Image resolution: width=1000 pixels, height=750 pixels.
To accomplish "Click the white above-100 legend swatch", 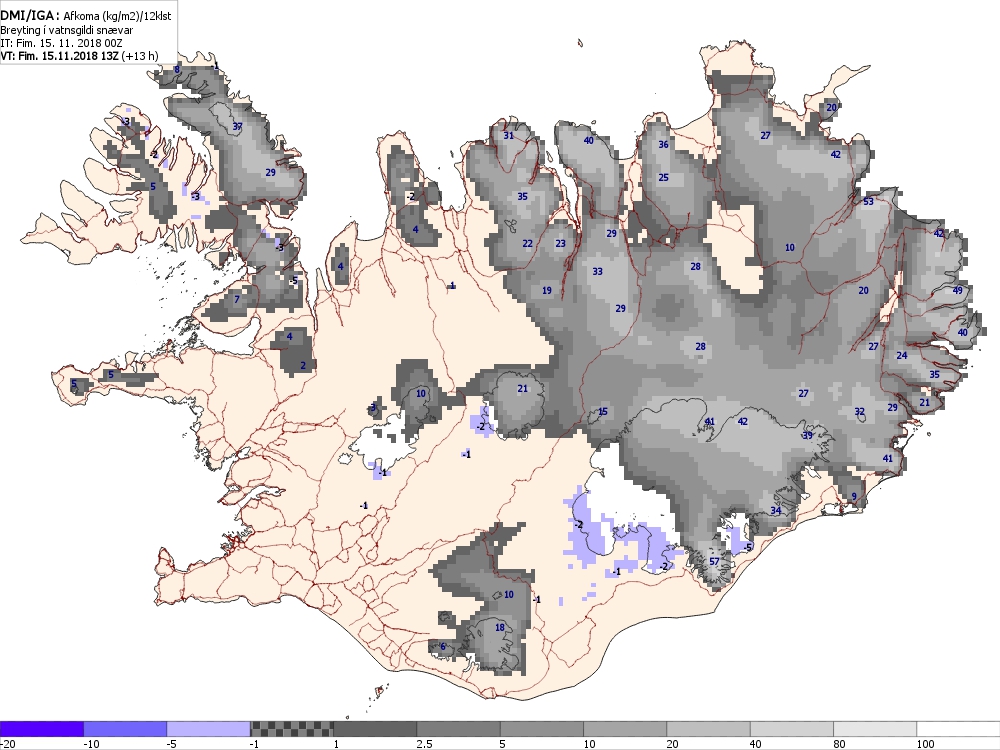I will (x=959, y=728).
